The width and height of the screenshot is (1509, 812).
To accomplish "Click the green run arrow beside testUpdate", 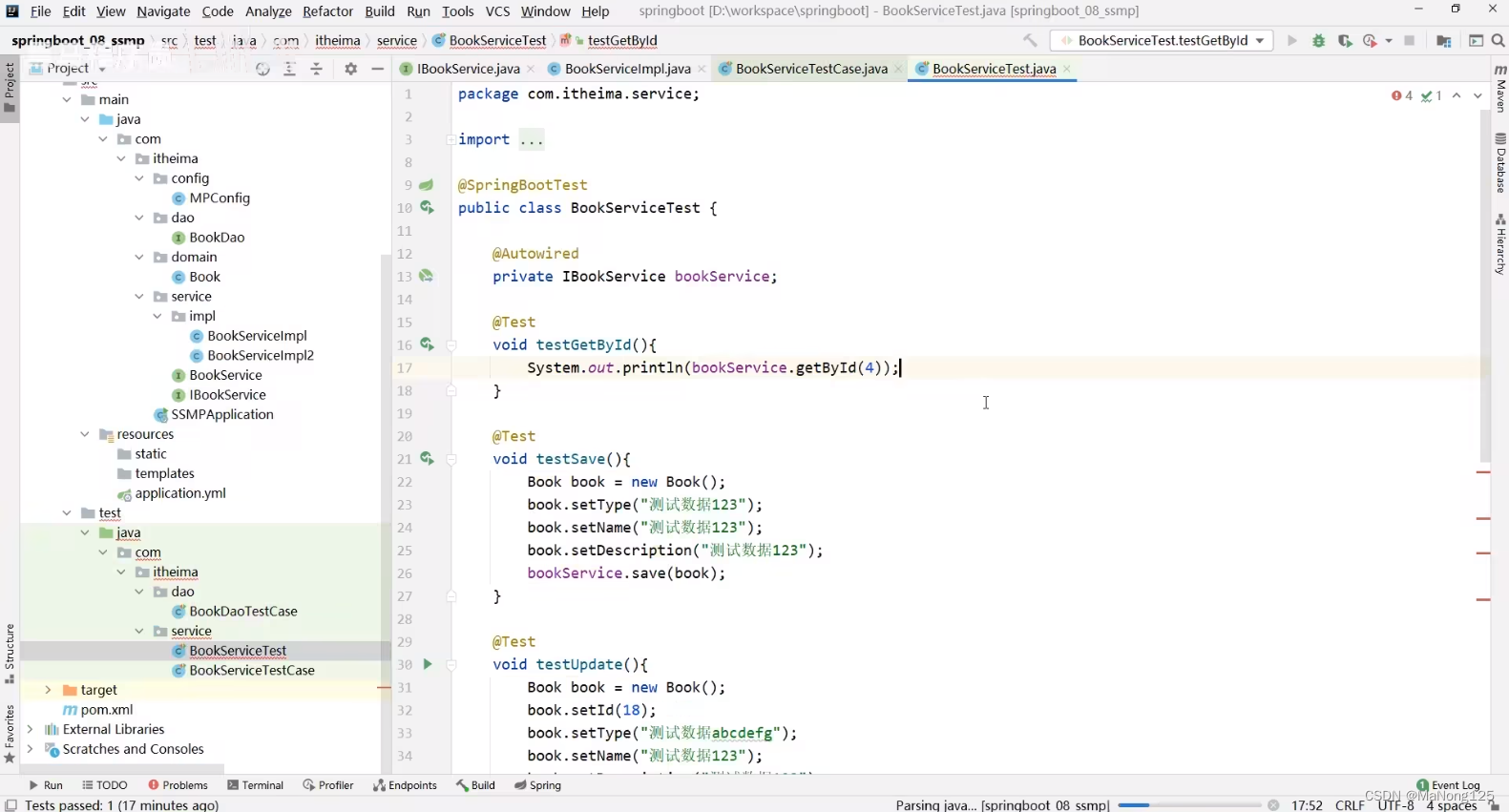I will (427, 664).
